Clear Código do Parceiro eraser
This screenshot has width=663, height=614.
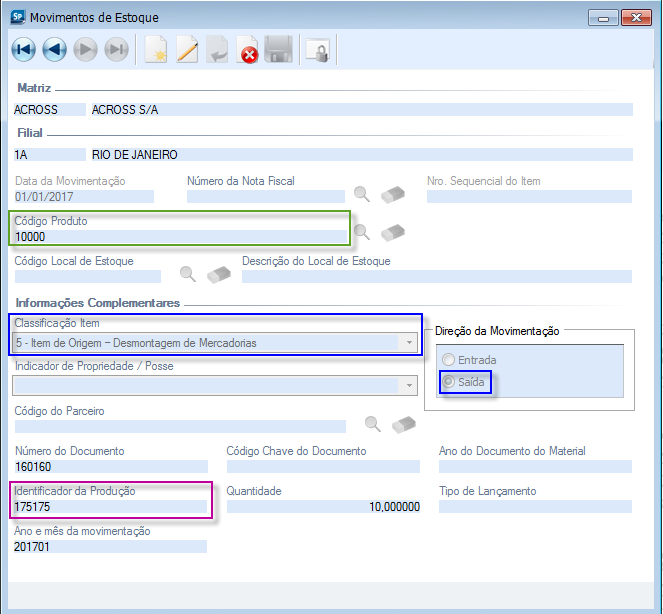coord(404,424)
